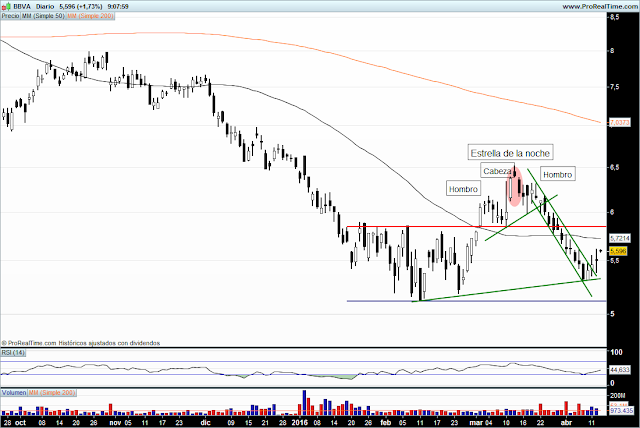The height and width of the screenshot is (428, 640).
Task: Select the Hombro annotation following Cabeza
Action: (x=558, y=175)
